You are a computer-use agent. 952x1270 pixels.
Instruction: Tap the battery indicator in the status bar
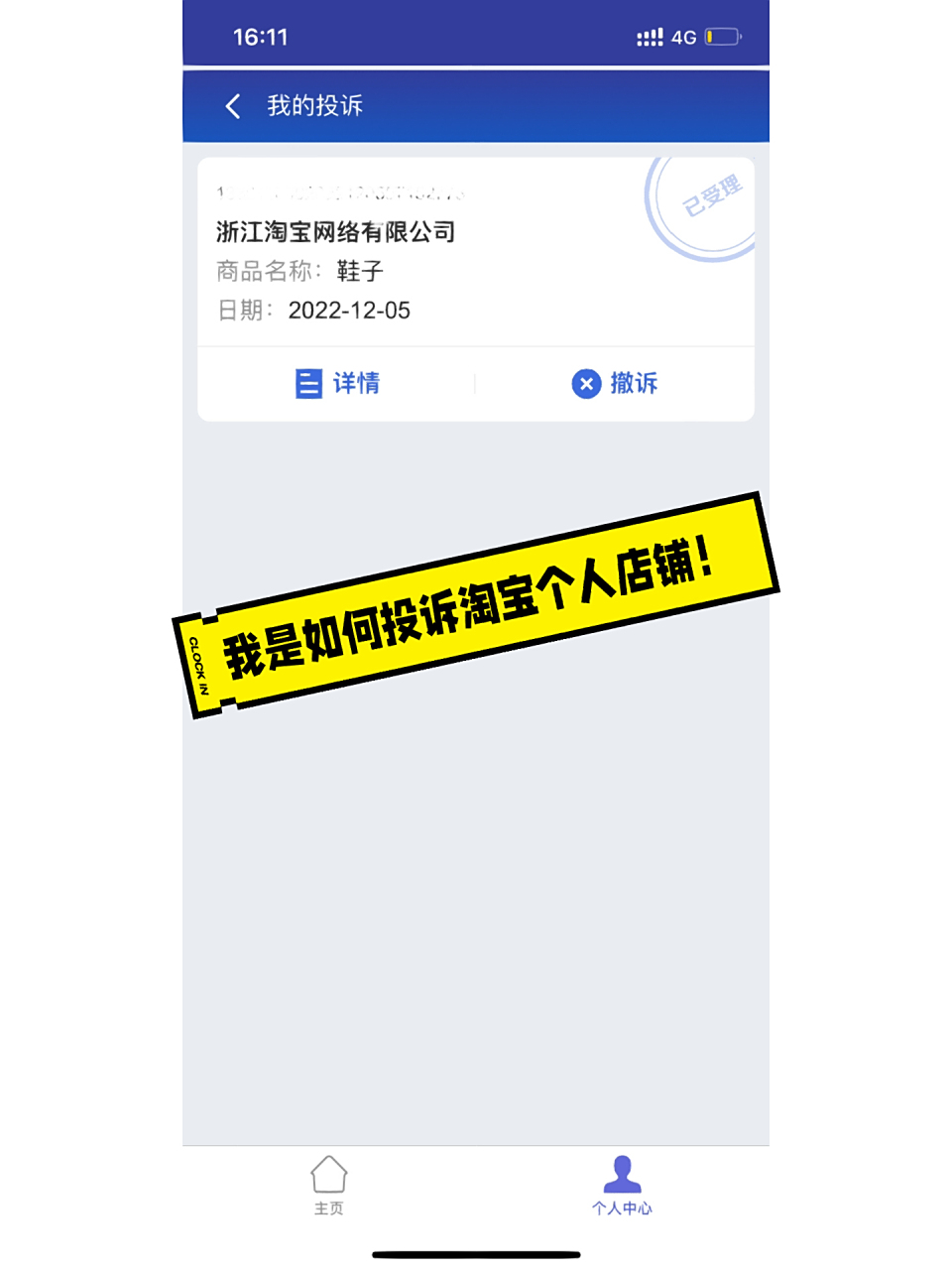pyautogui.click(x=723, y=37)
